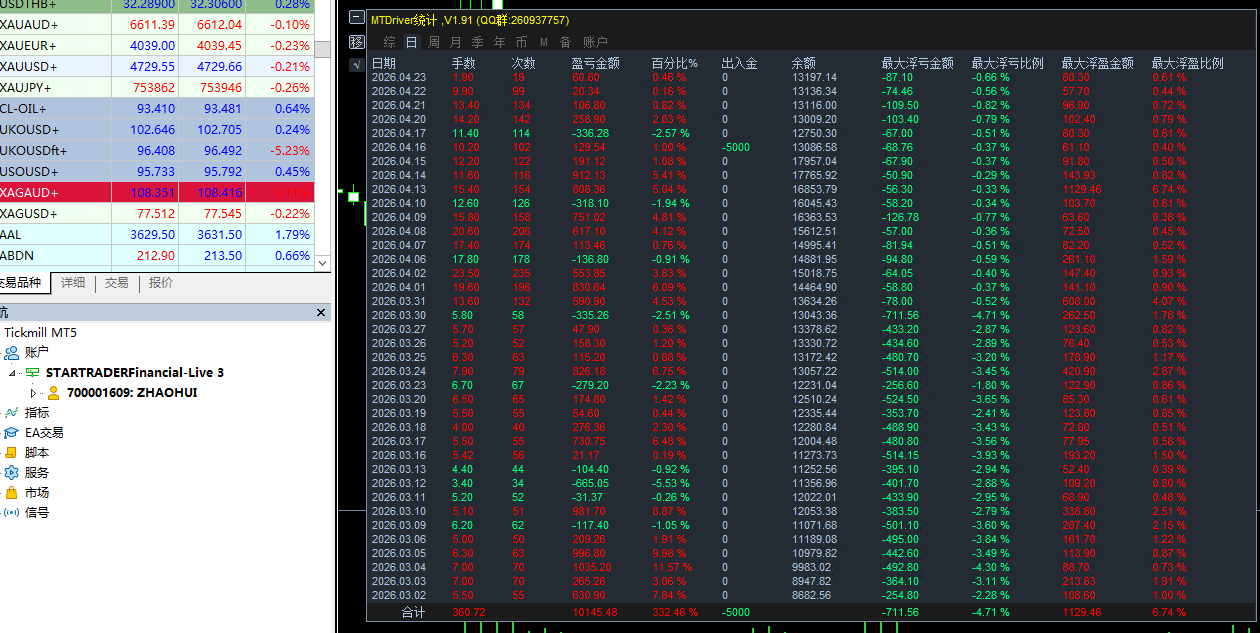Select the 指标 tree item label
1260x633 pixels.
pyautogui.click(x=37, y=412)
